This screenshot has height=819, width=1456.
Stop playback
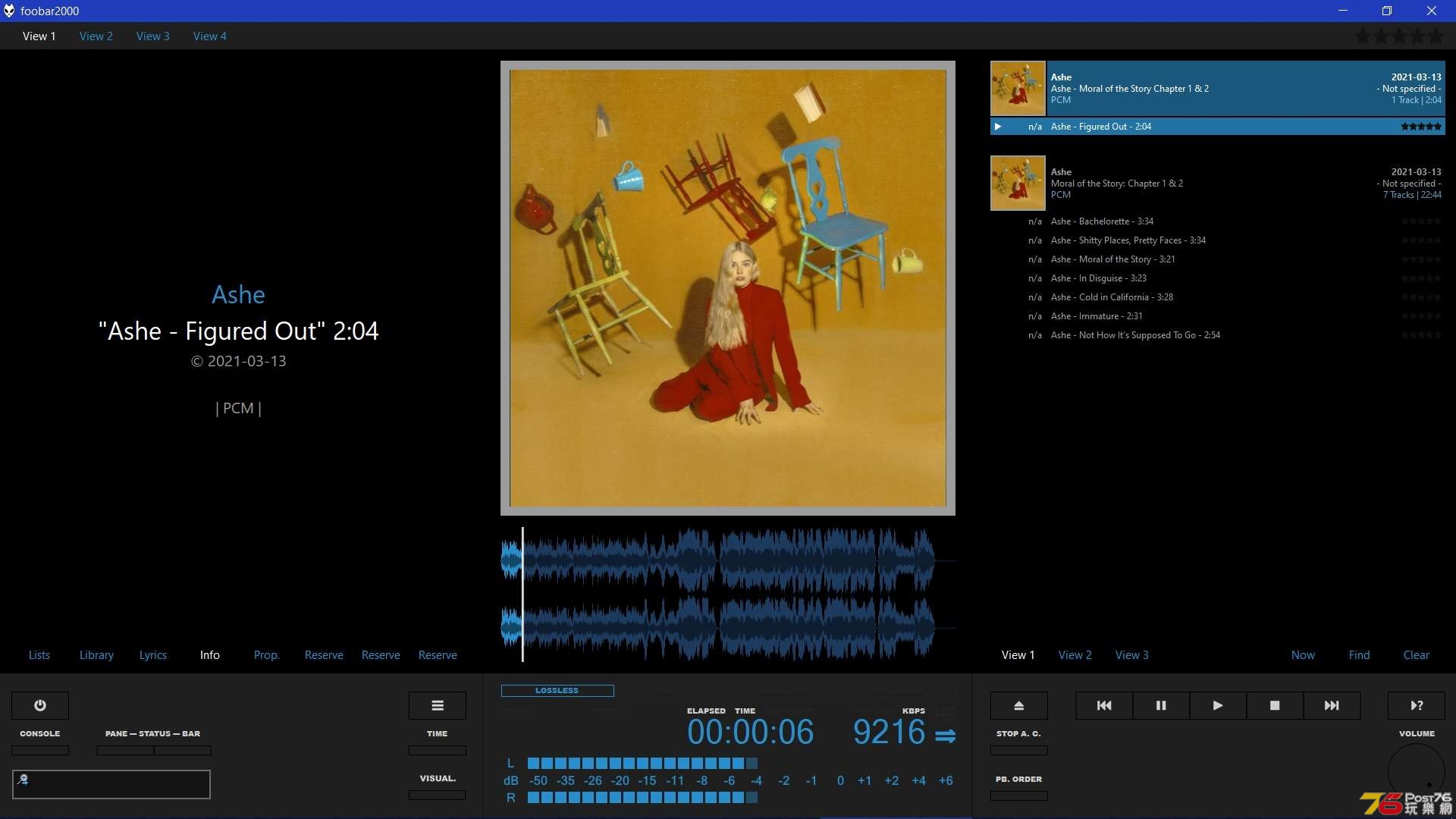point(1275,705)
